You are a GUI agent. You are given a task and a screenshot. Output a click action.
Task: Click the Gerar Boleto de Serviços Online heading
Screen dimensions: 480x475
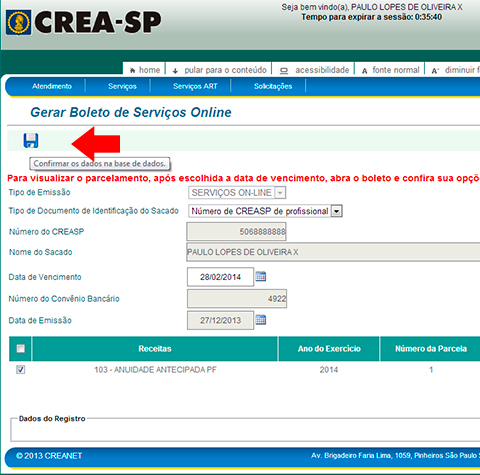131,112
